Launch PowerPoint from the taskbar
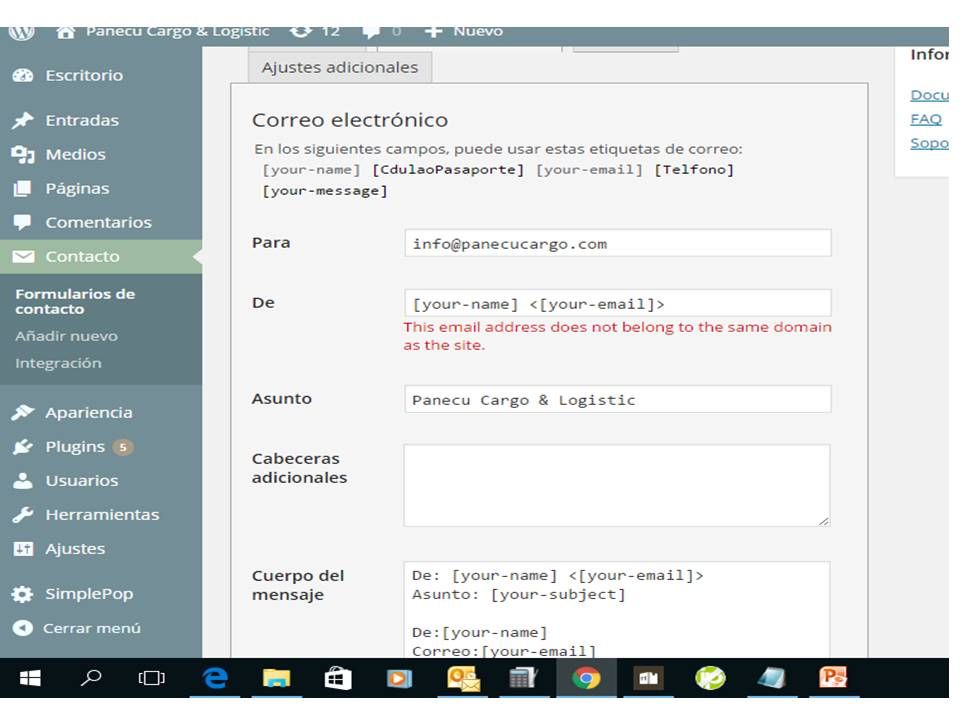This screenshot has height=720, width=960. 833,678
